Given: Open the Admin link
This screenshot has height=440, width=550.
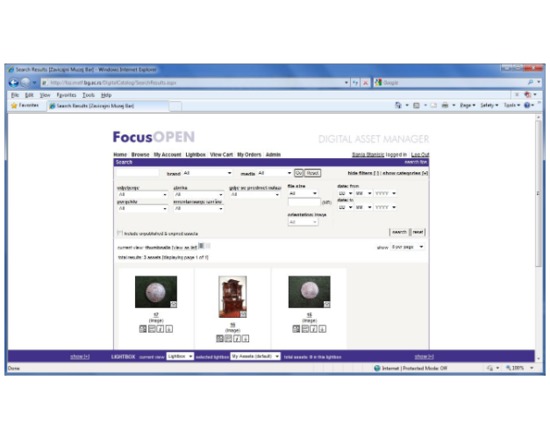Looking at the screenshot, I should click(273, 154).
